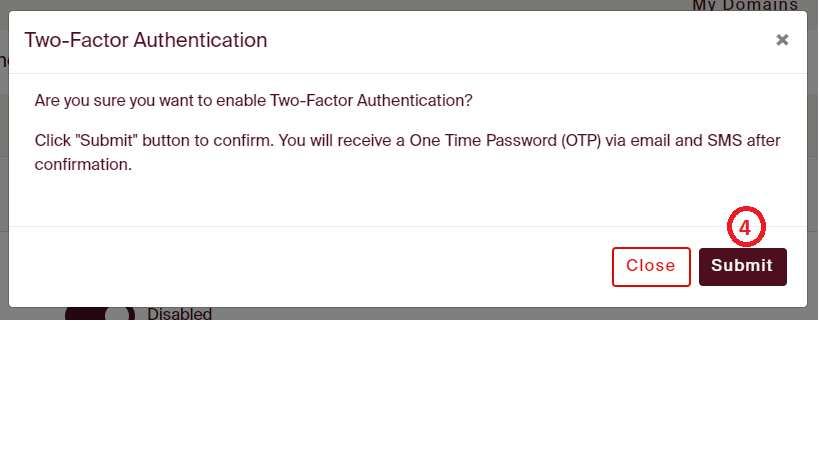Open the My Domains menu item

coord(745,6)
